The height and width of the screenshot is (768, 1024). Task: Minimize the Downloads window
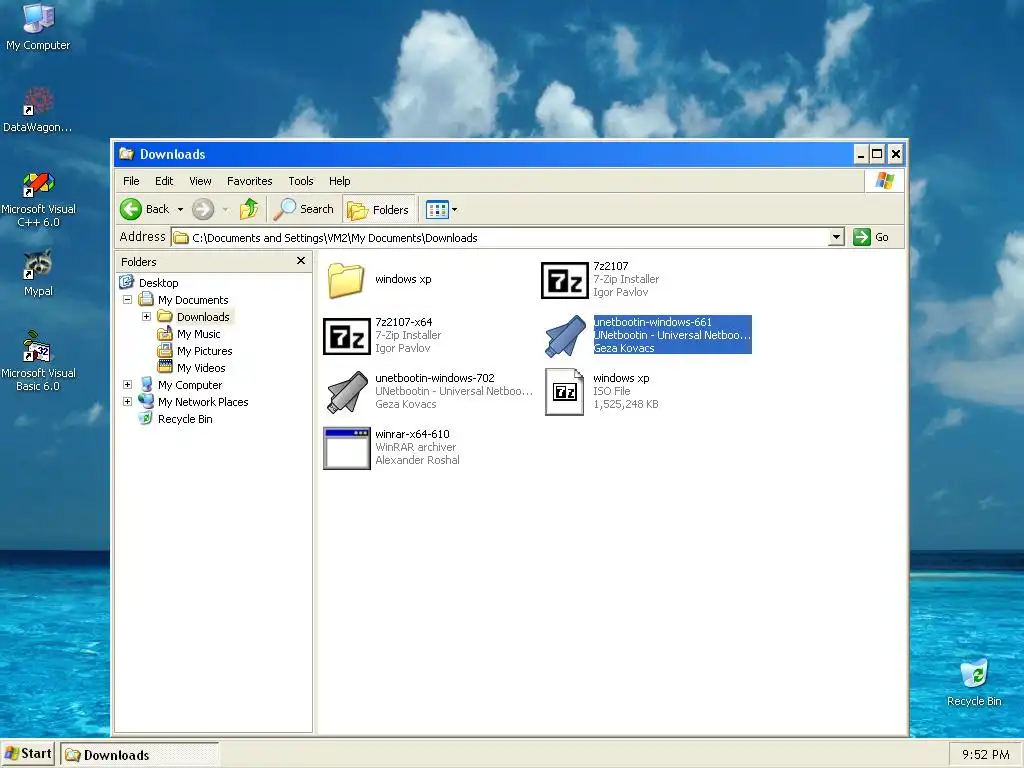pos(861,154)
